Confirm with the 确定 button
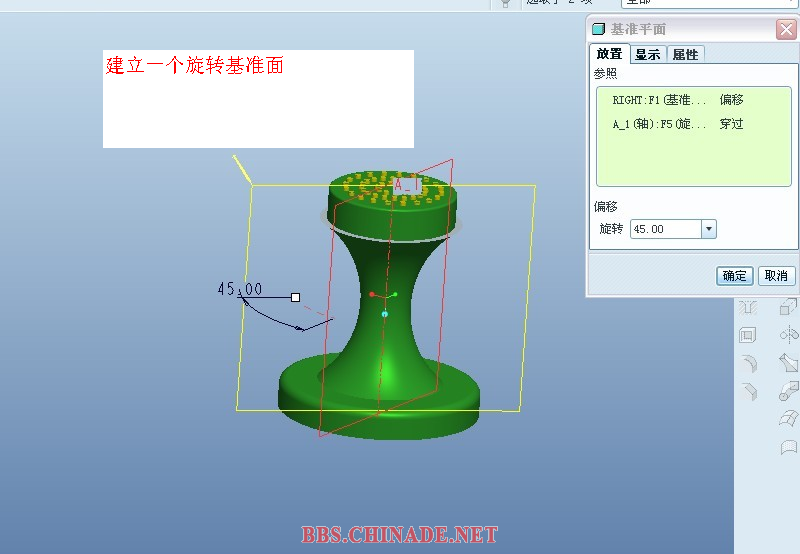The height and width of the screenshot is (554, 800). [x=734, y=276]
